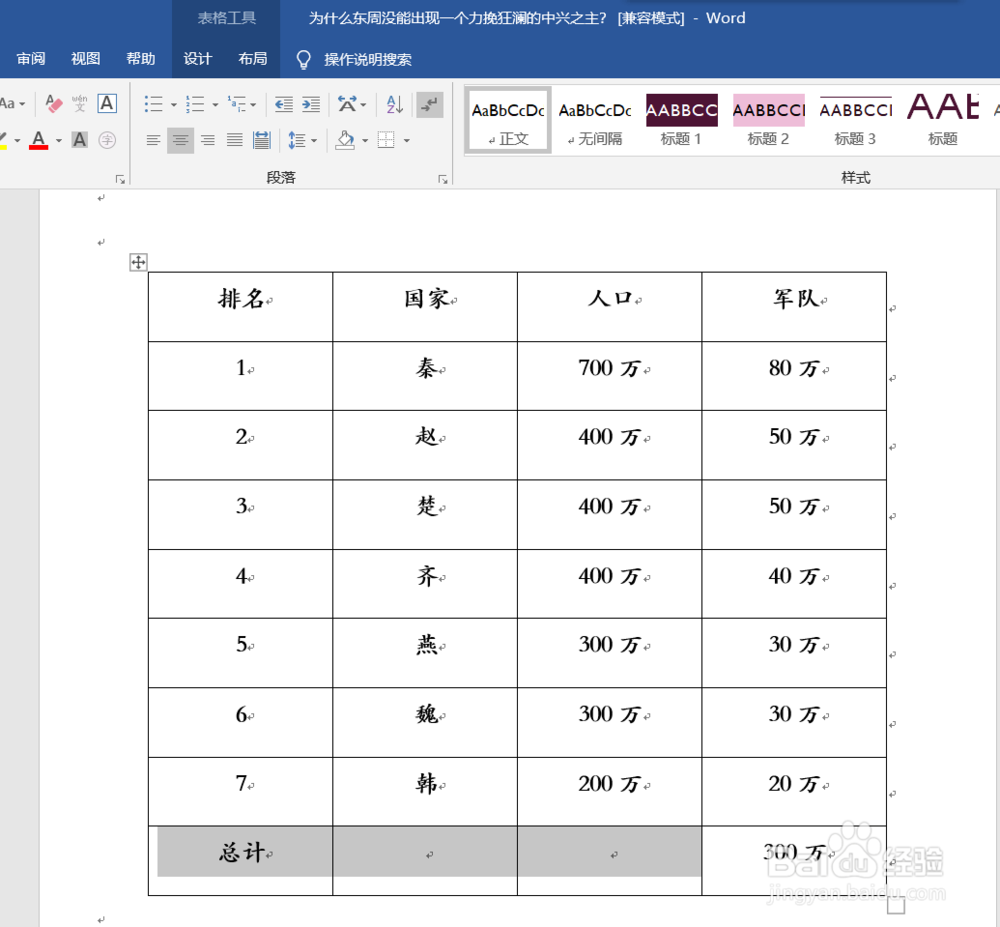This screenshot has height=927, width=1000.
Task: Click the 操作说明搜索 search box
Action: tap(367, 59)
